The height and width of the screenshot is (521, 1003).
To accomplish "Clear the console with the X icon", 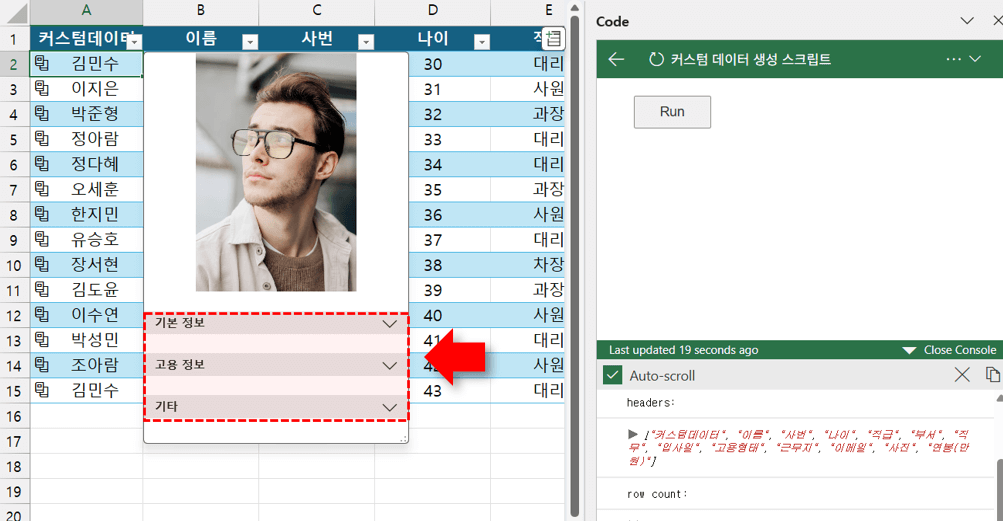I will point(961,375).
